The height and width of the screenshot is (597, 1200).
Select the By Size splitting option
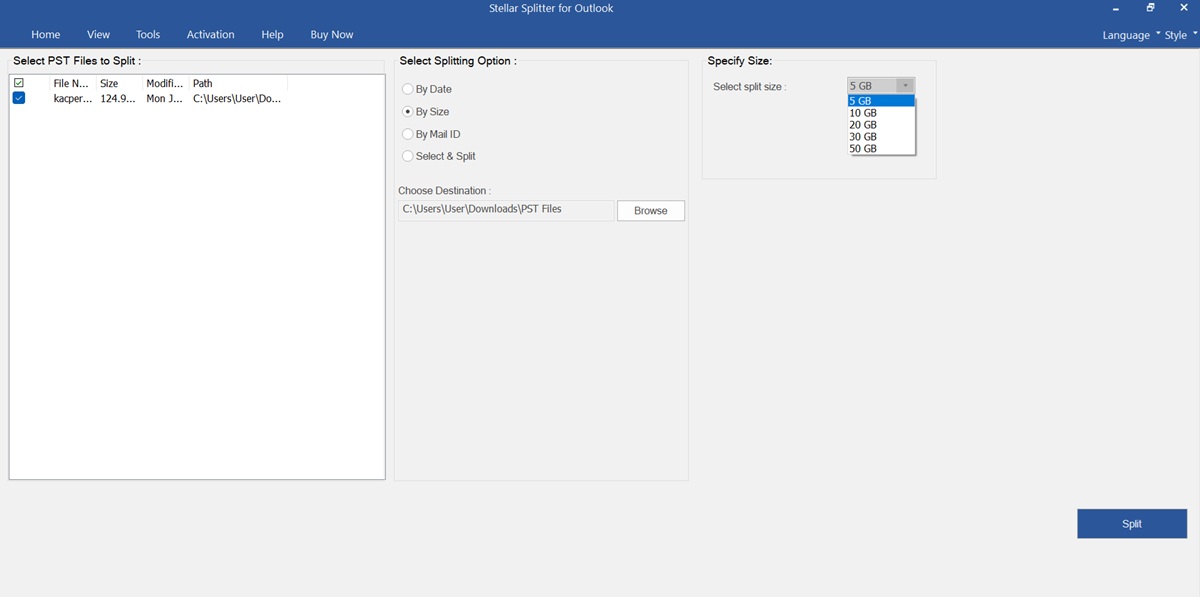[426, 112]
